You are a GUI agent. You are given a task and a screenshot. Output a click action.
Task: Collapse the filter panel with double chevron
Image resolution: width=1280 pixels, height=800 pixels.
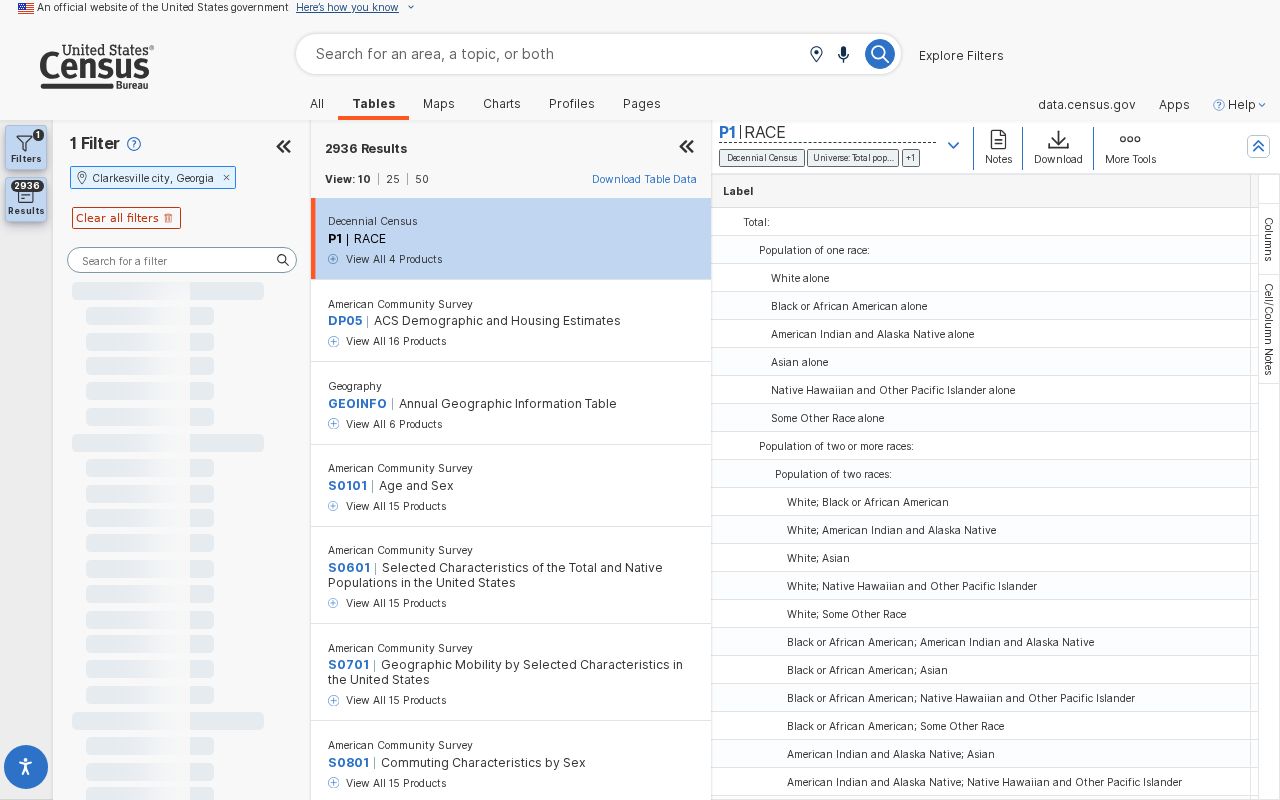(284, 147)
